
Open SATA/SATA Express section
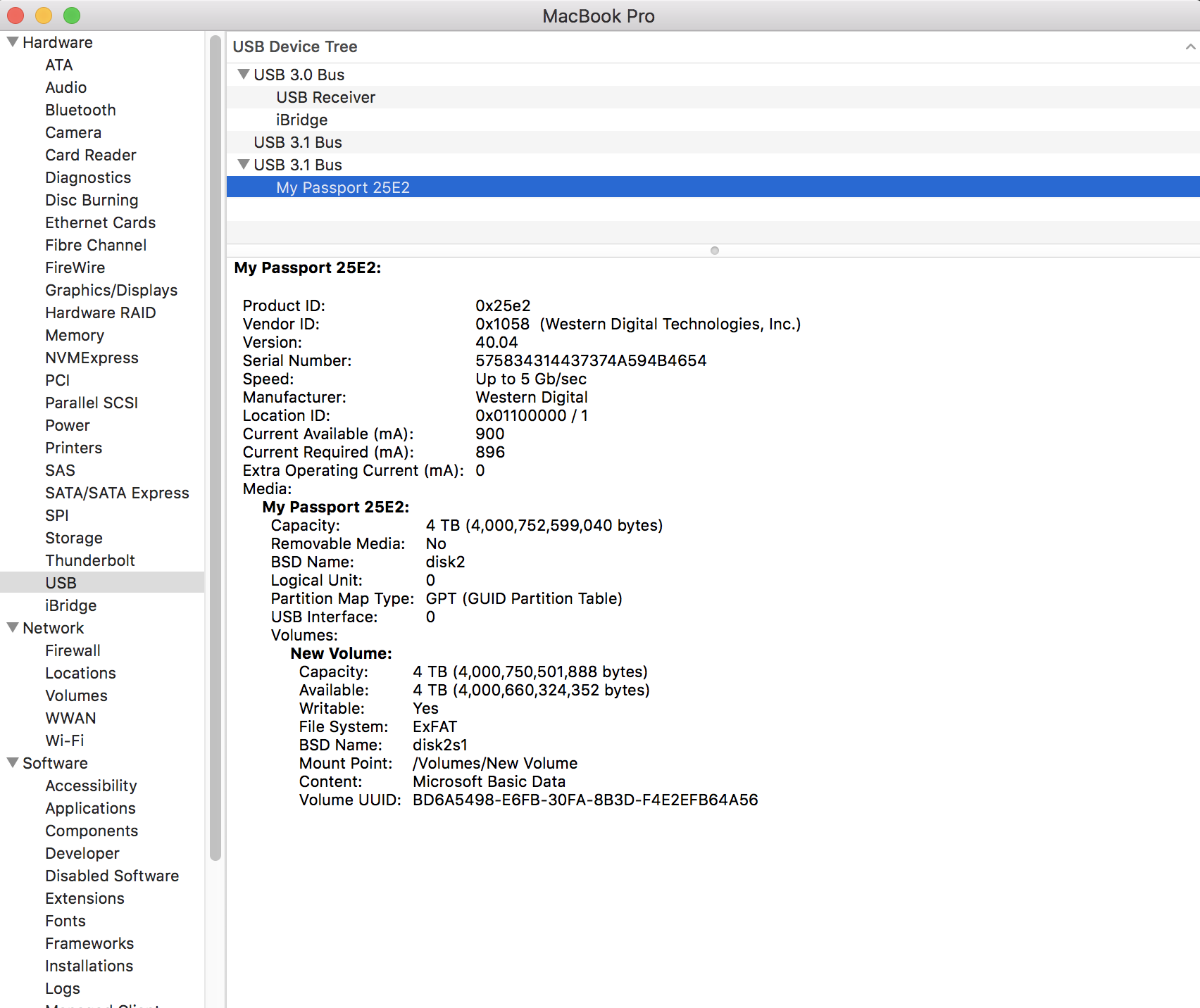(117, 493)
